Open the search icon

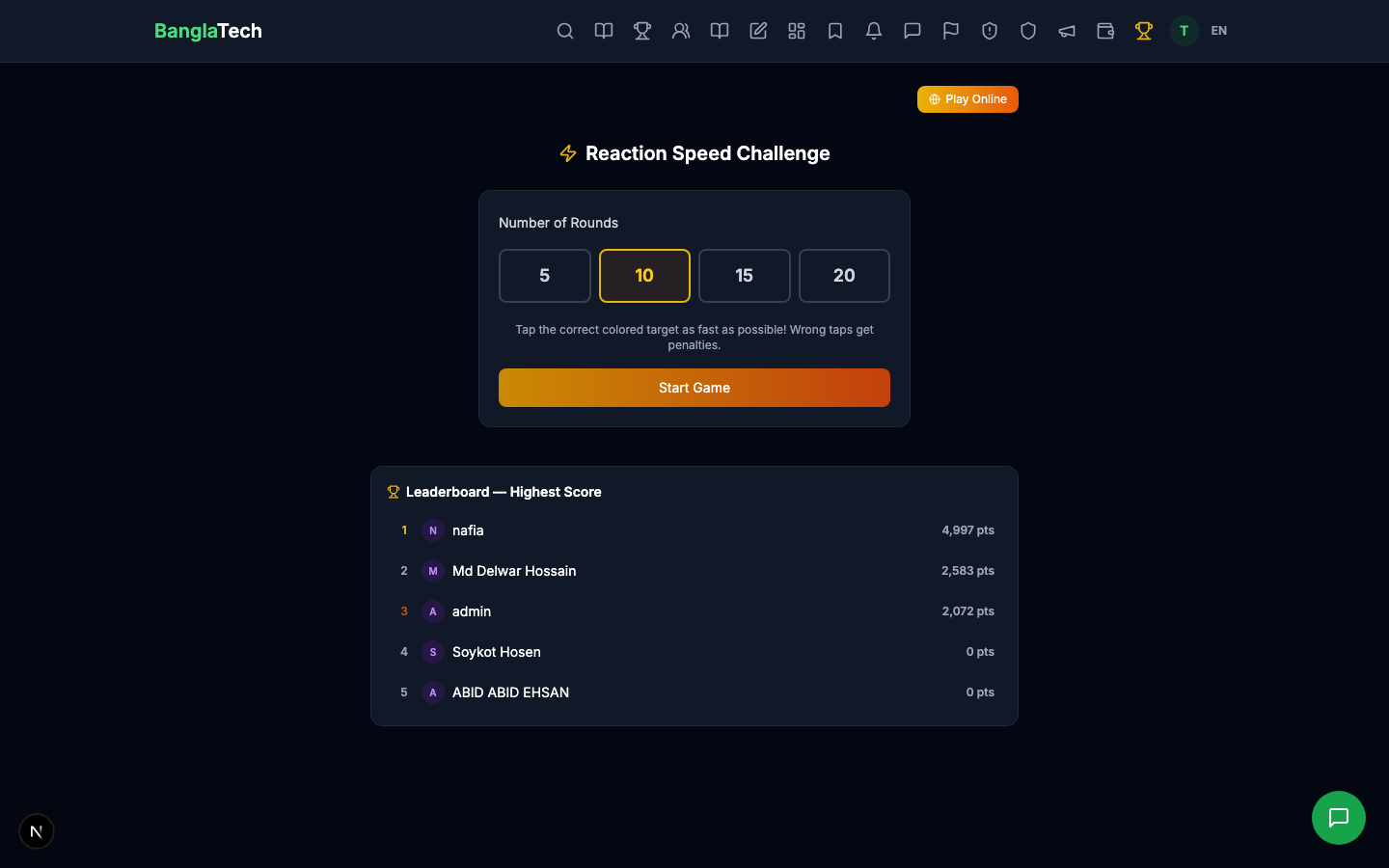565,31
